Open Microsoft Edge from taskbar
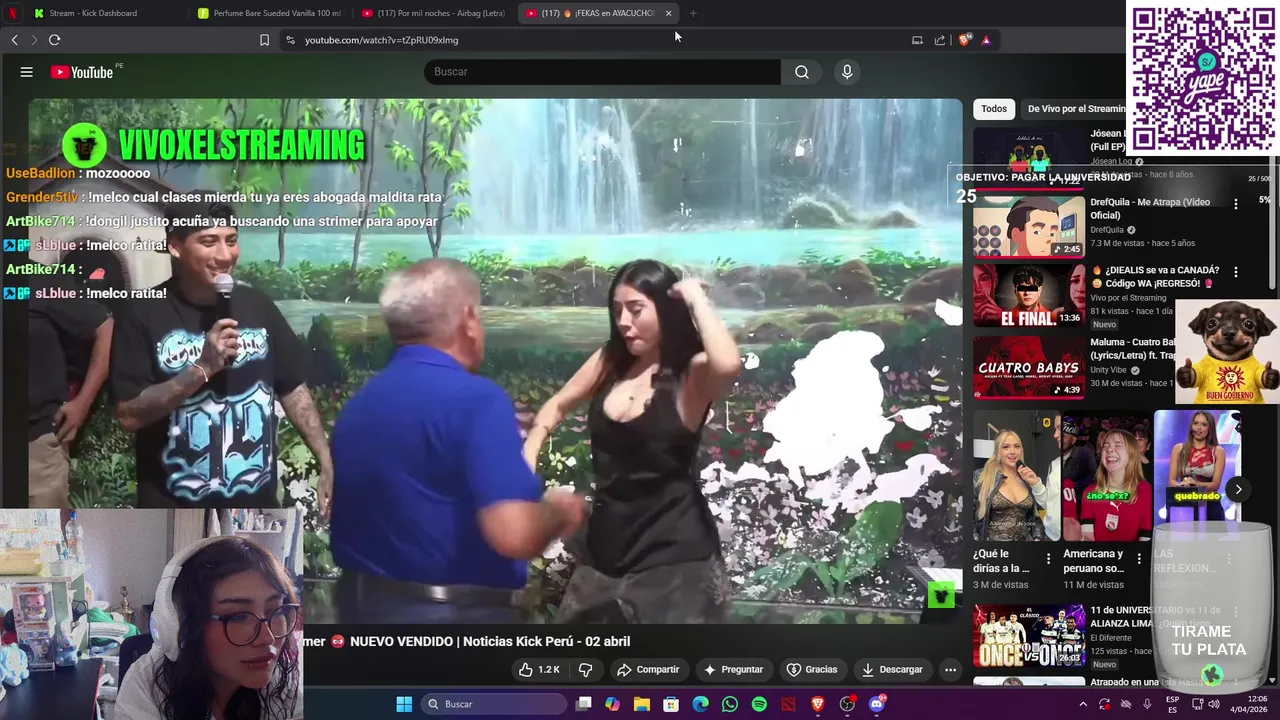 tap(701, 704)
